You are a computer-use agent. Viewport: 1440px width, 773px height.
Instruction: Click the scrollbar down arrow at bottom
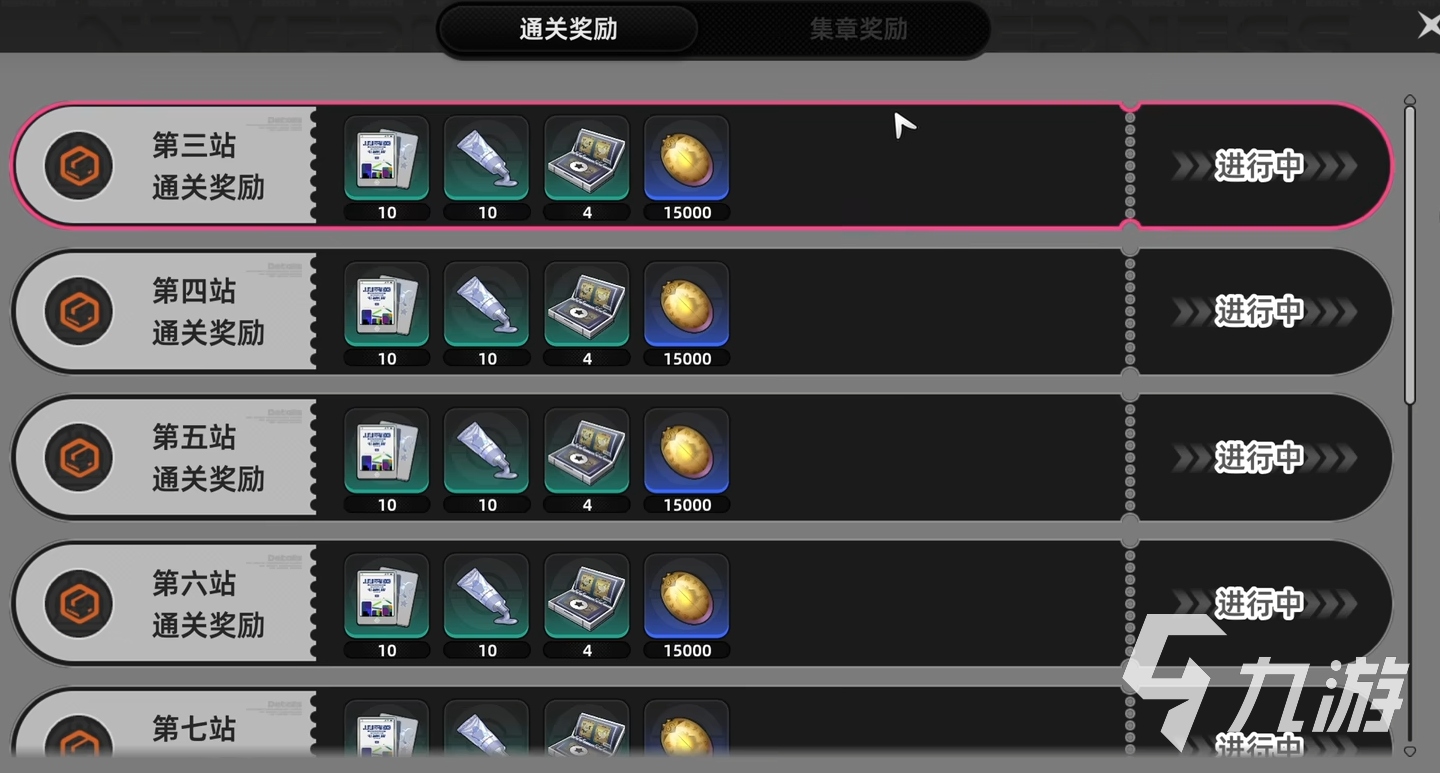[1410, 751]
